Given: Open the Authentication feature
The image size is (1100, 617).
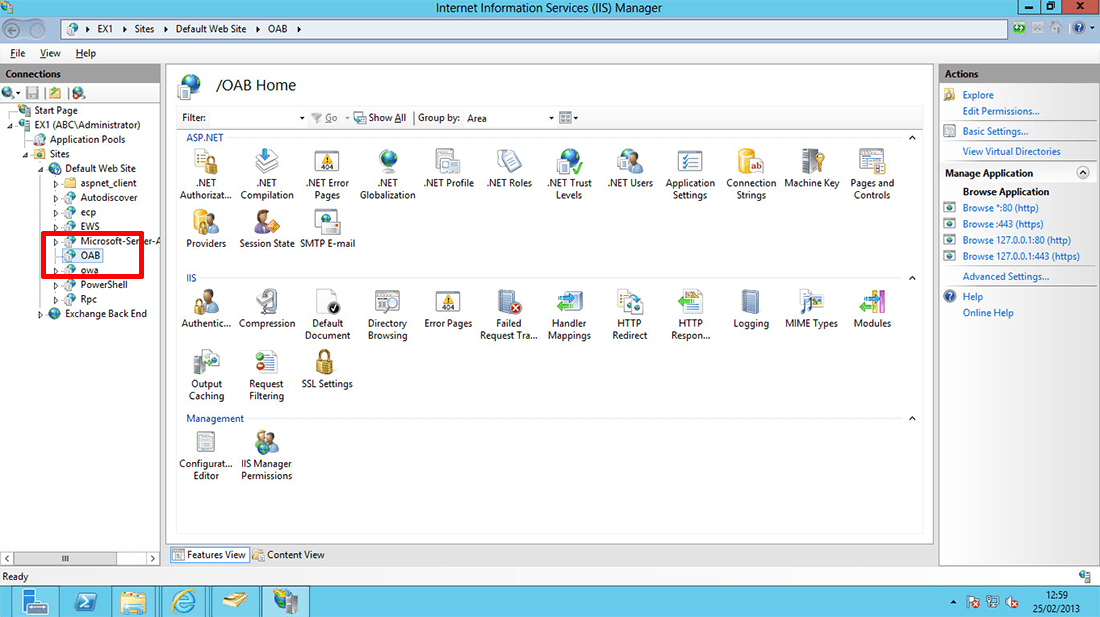Looking at the screenshot, I should [x=206, y=309].
